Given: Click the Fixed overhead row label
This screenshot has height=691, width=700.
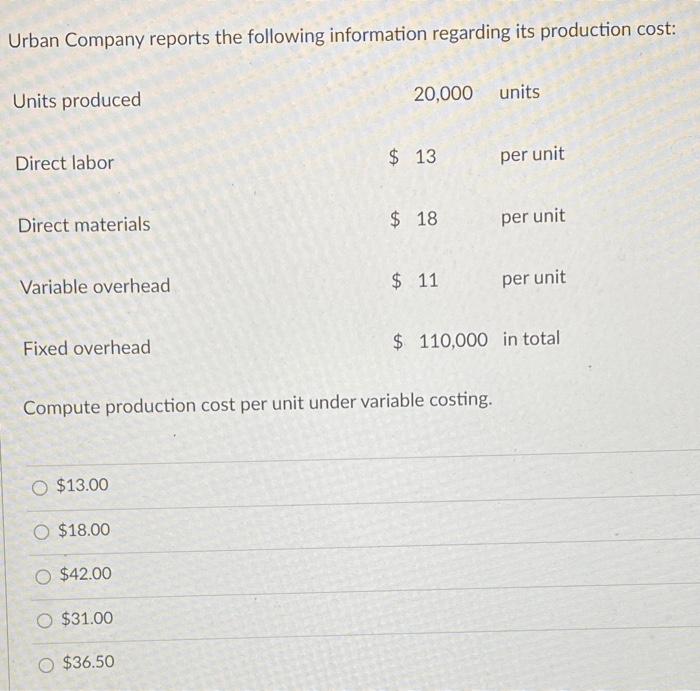Looking at the screenshot, I should click(87, 348).
